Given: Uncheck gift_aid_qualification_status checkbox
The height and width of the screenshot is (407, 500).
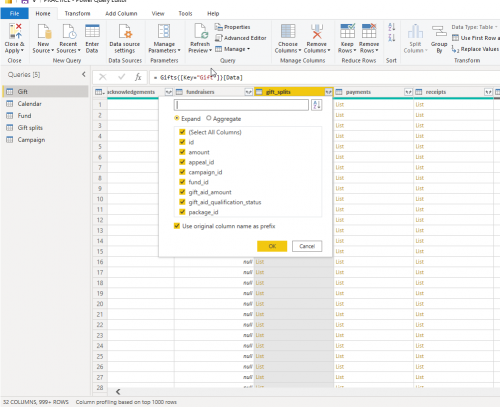Looking at the screenshot, I should [x=182, y=202].
